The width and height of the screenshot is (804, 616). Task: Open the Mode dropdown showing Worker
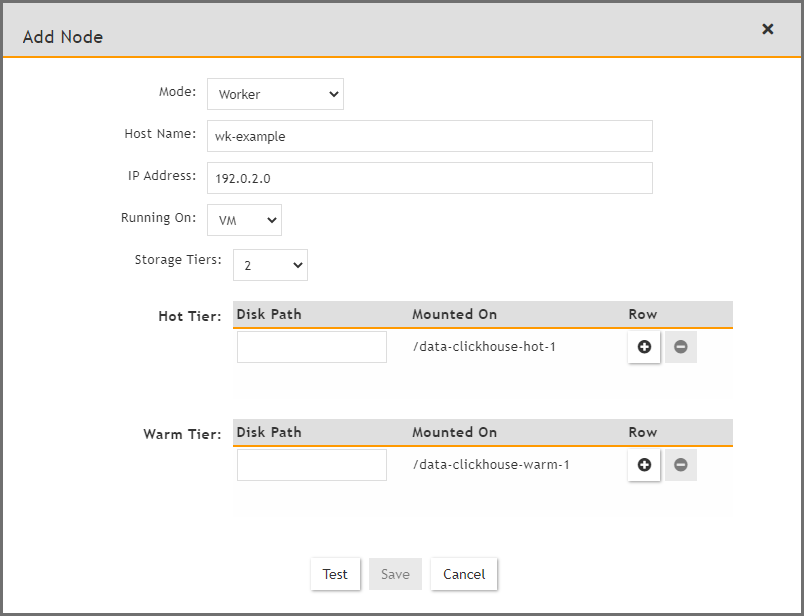tap(275, 94)
